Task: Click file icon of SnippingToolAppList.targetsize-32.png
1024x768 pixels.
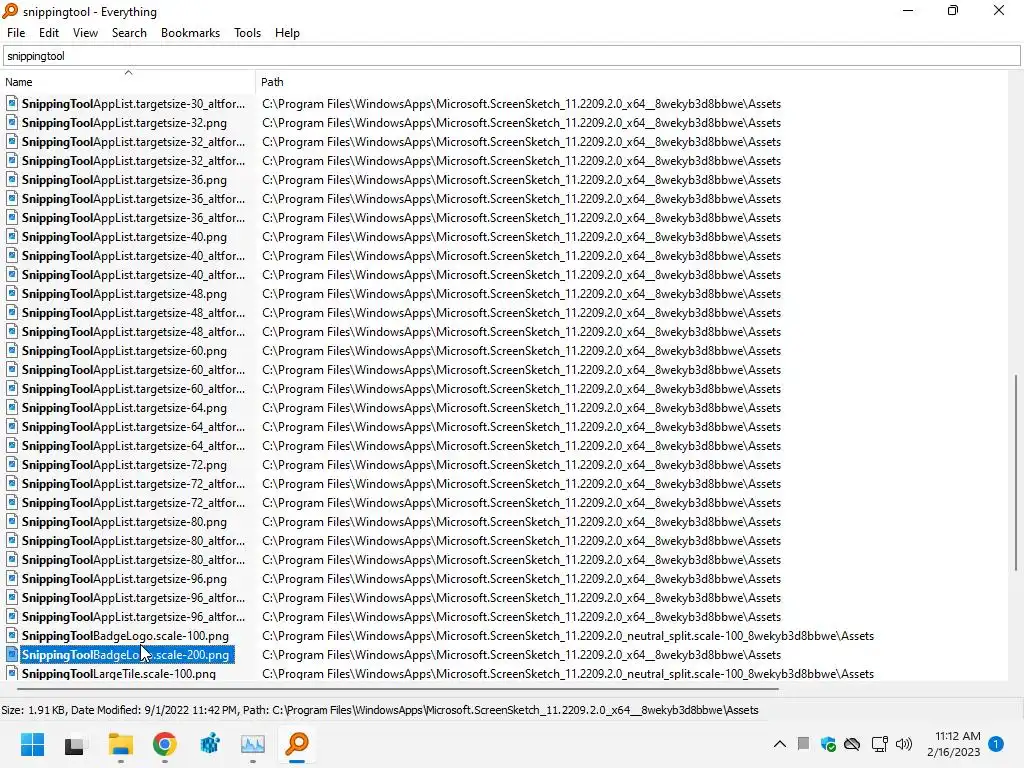Action: [x=12, y=122]
